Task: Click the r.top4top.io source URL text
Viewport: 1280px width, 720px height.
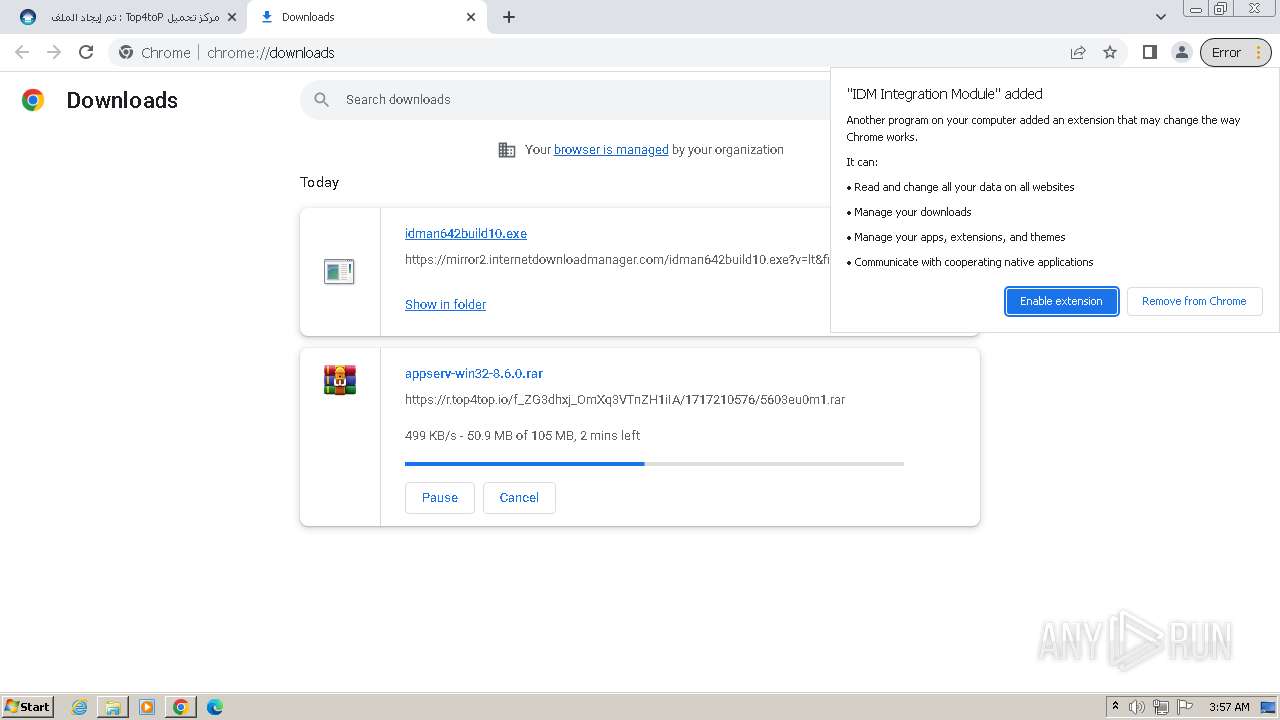Action: pos(625,400)
